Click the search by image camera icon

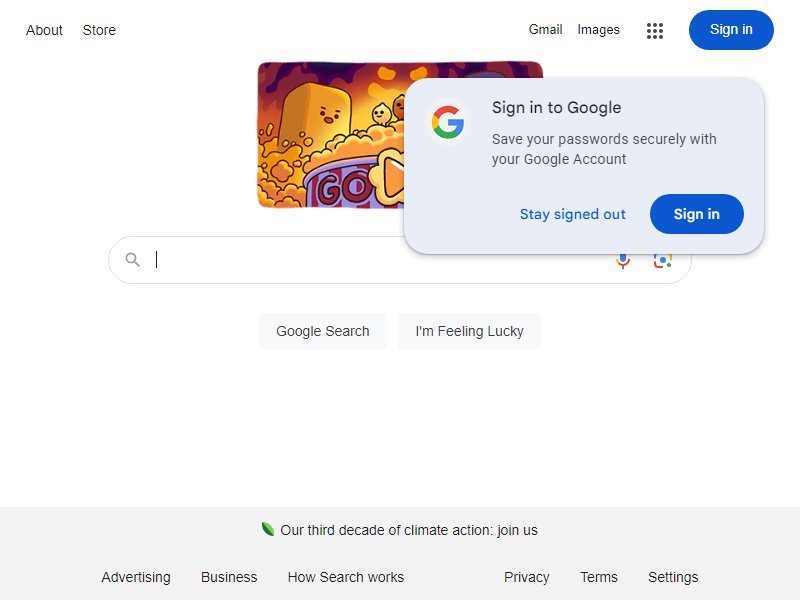coord(662,261)
